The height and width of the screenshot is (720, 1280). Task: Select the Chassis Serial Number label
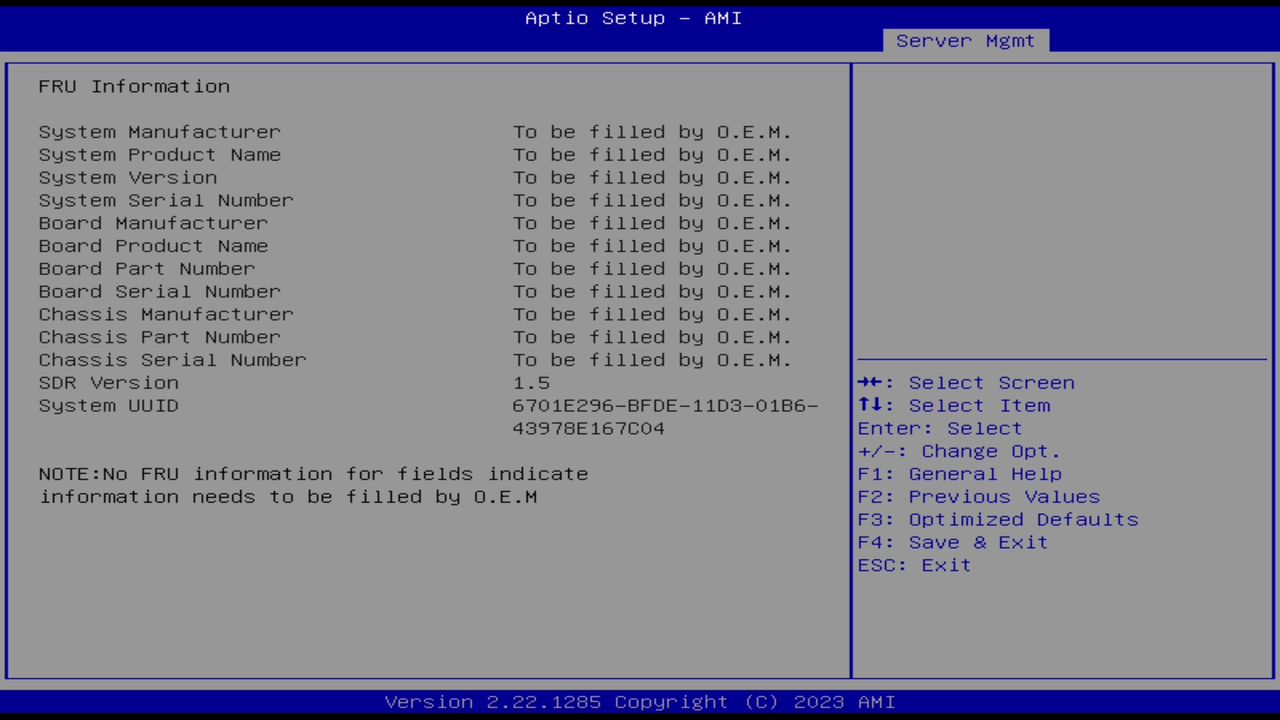(x=173, y=361)
